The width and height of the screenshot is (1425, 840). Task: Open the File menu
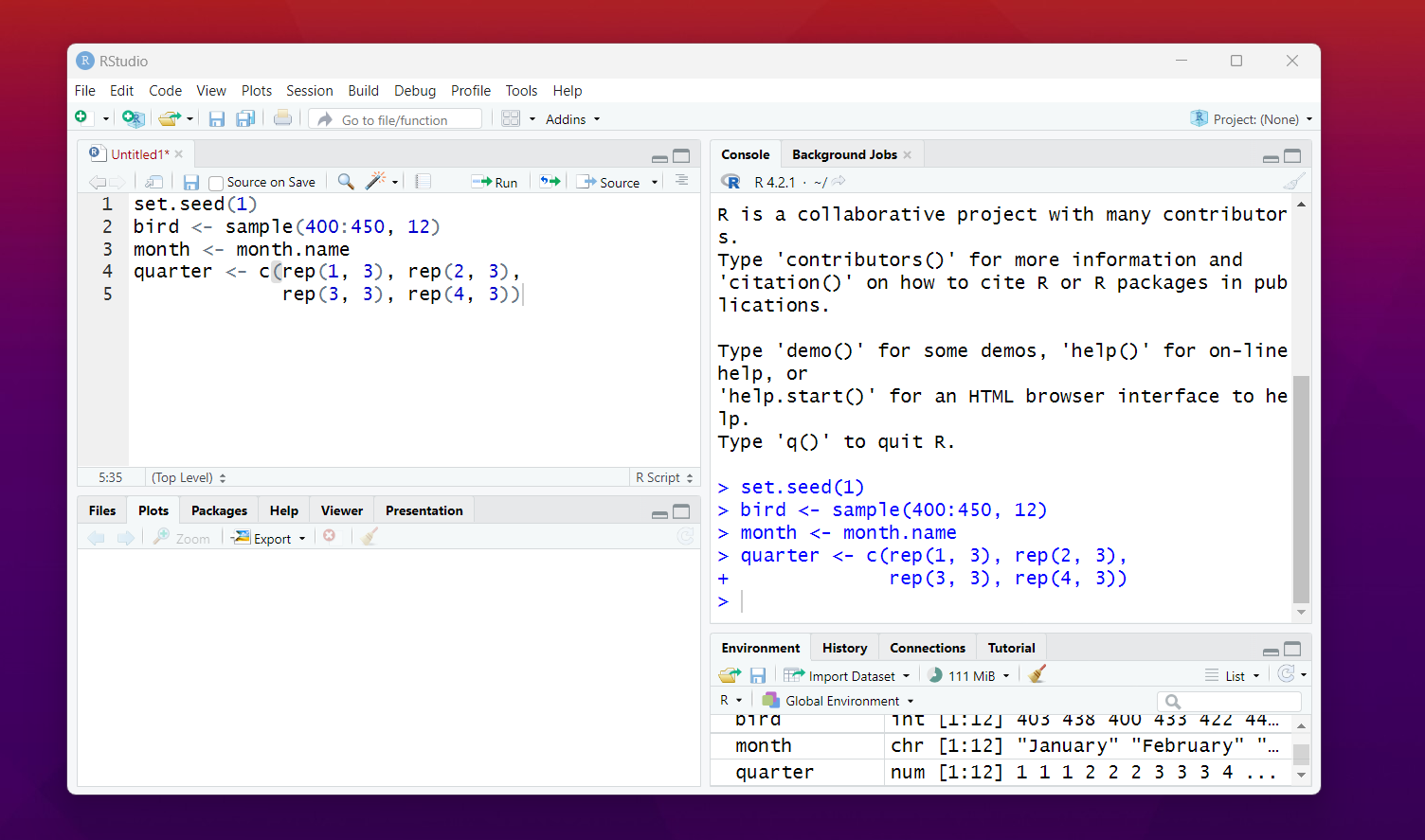click(x=85, y=91)
